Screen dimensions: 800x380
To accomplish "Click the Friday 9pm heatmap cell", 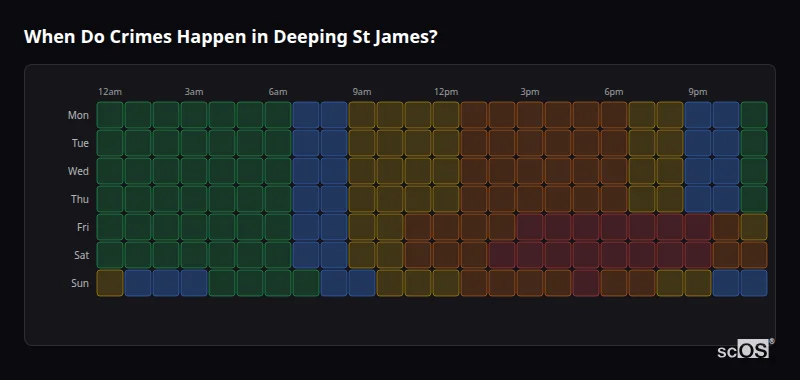I will 697,227.
